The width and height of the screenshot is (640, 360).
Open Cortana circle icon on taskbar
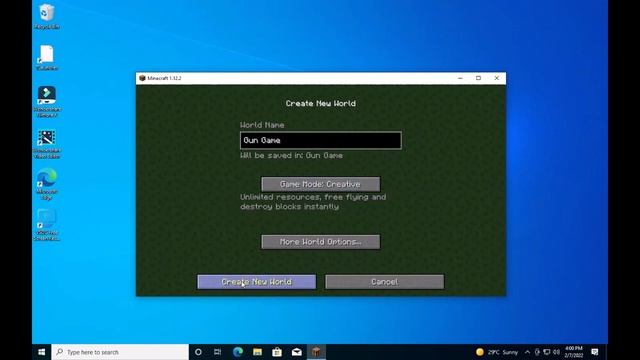tap(198, 352)
